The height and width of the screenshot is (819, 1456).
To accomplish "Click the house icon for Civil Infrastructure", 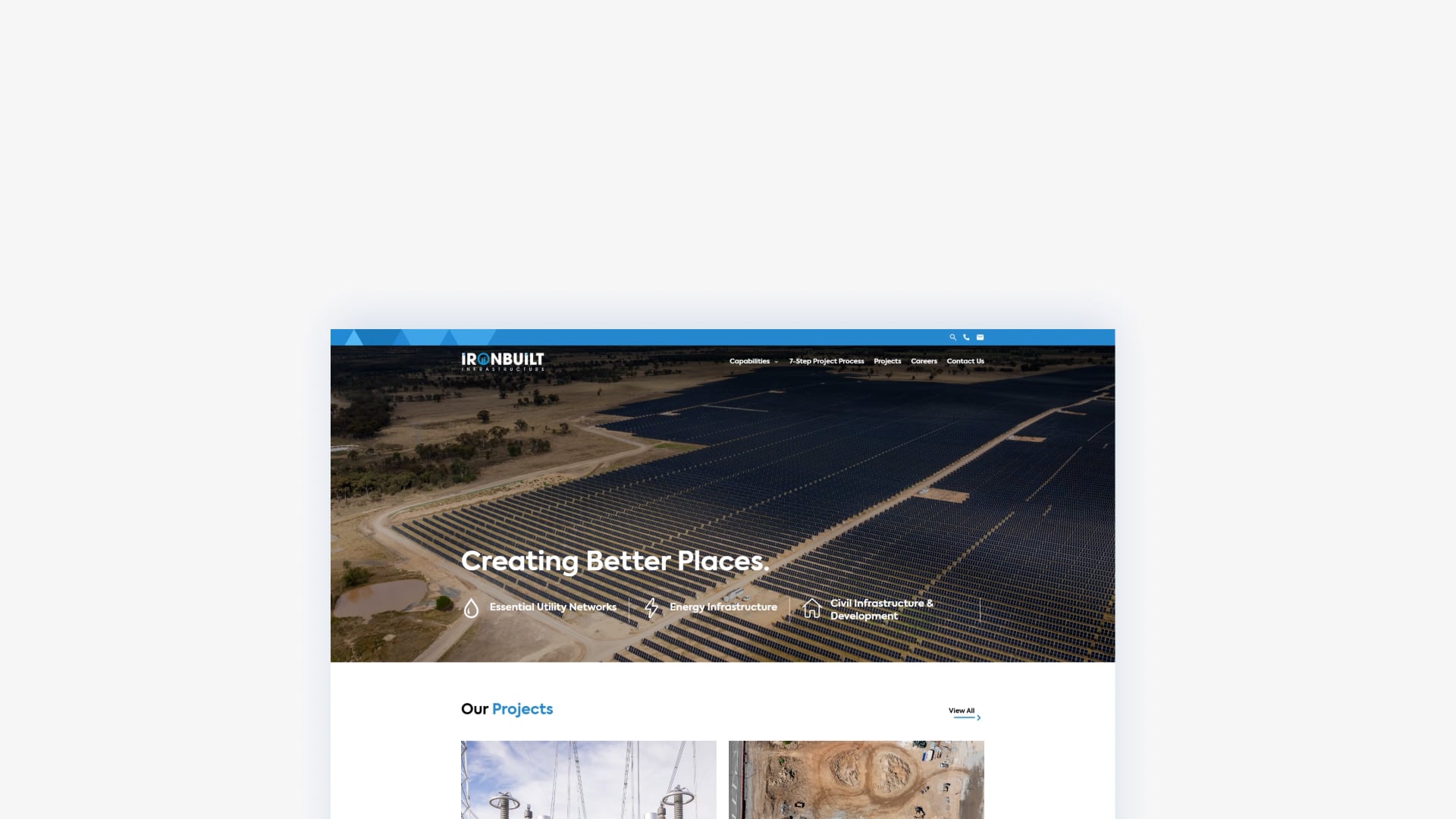I will [812, 608].
